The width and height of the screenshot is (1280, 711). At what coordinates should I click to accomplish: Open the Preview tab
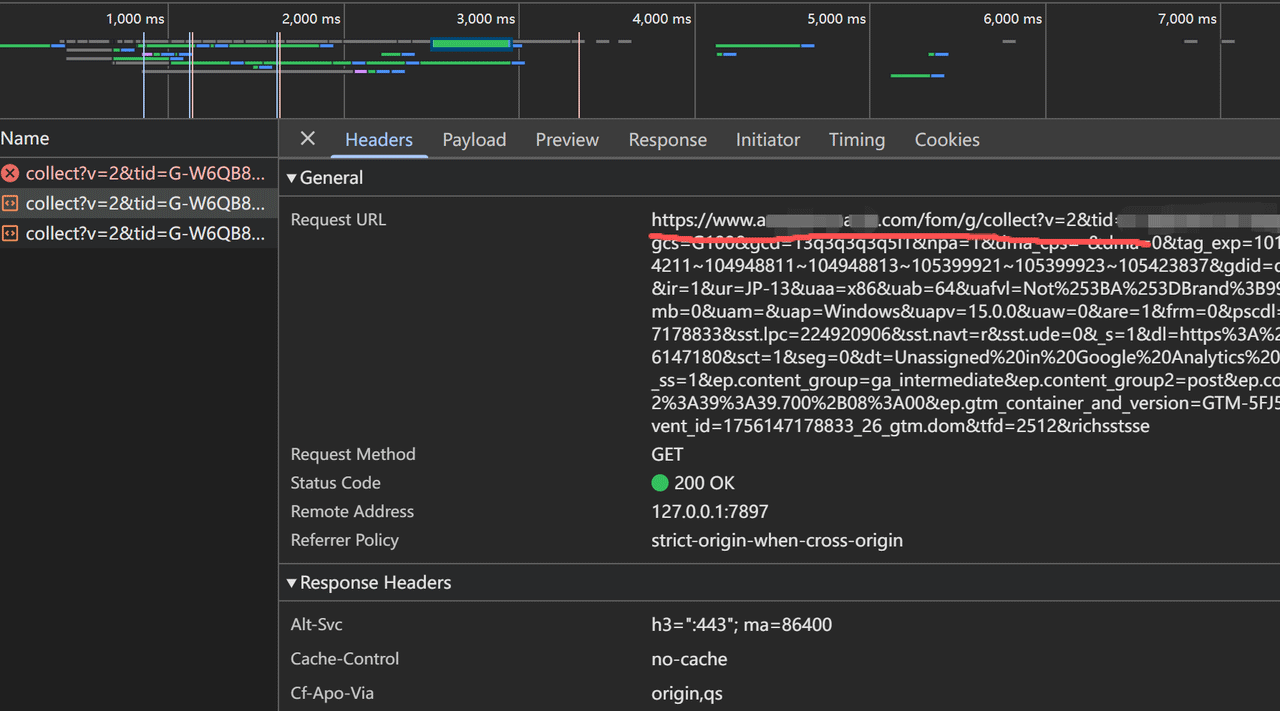567,140
